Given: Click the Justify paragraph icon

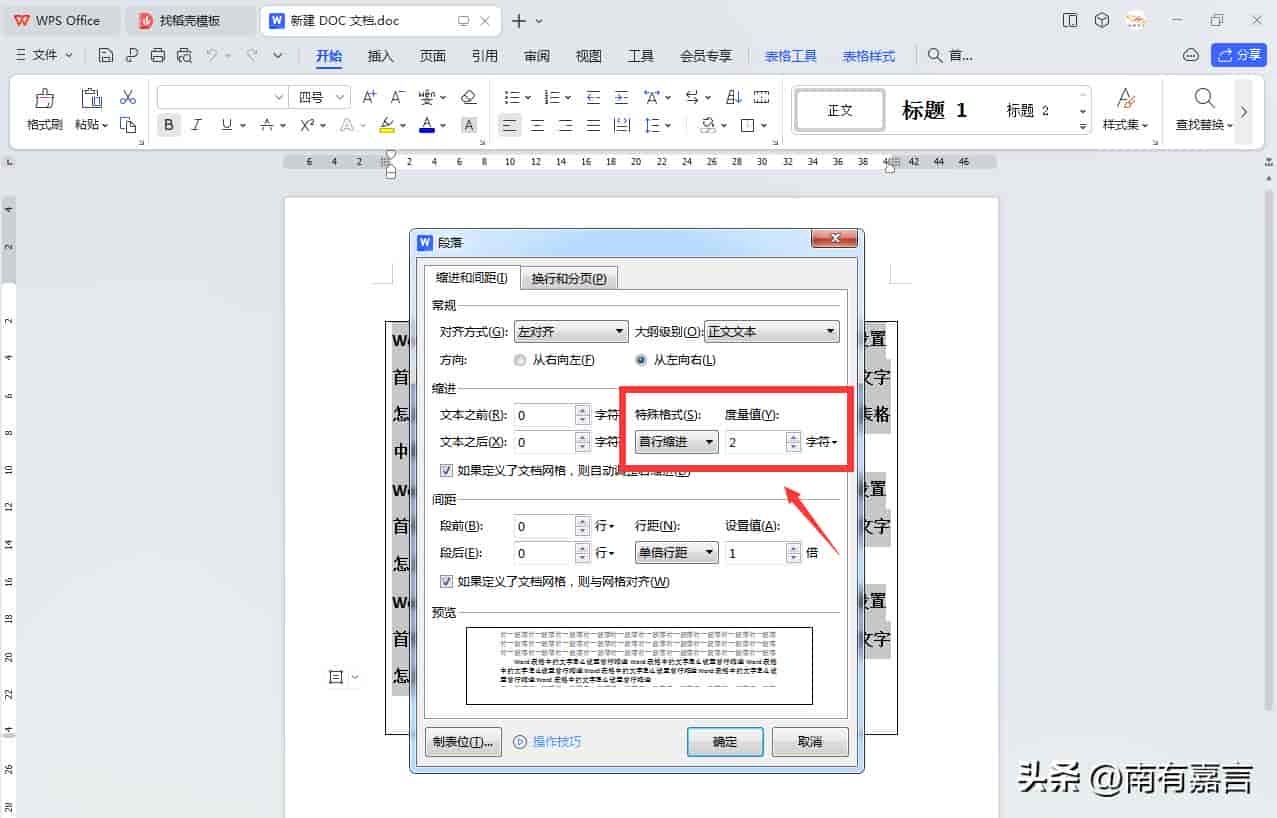Looking at the screenshot, I should [x=594, y=125].
